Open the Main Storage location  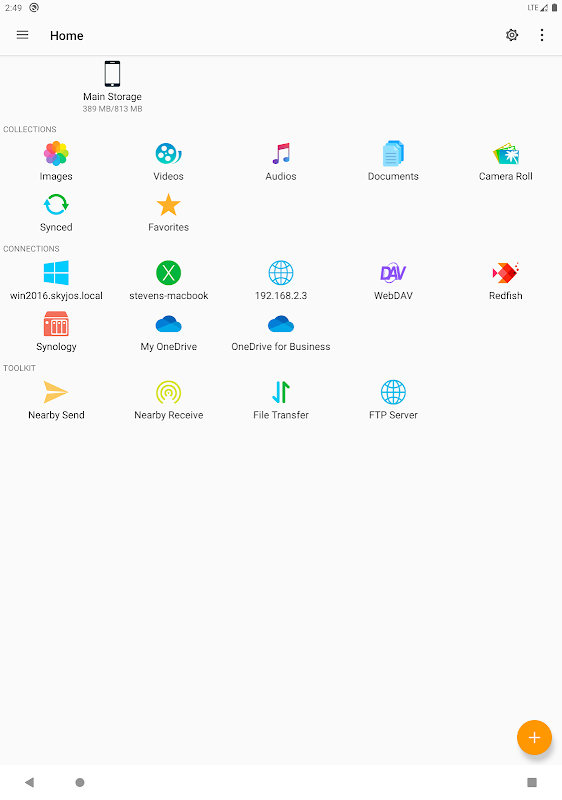tap(112, 86)
